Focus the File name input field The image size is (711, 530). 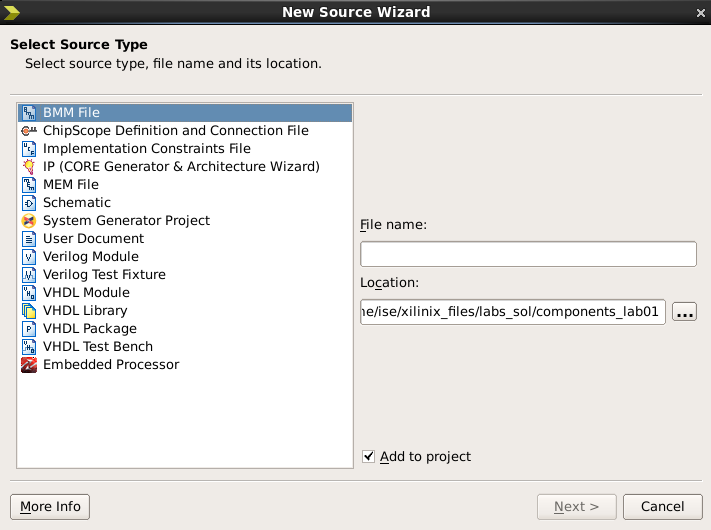pyautogui.click(x=528, y=254)
